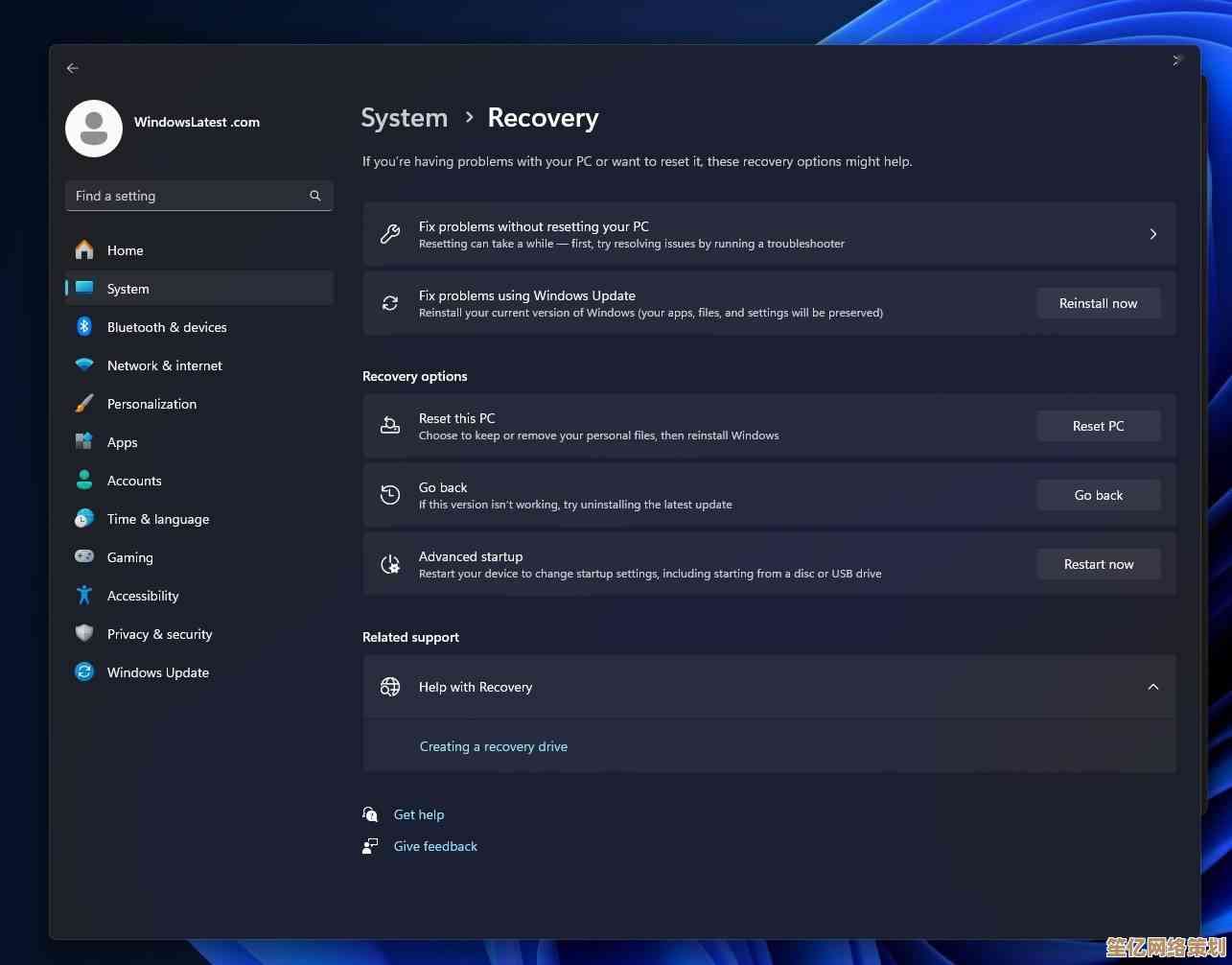Focus the Find a setting search box
Viewport: 1232px width, 965px height.
(187, 196)
